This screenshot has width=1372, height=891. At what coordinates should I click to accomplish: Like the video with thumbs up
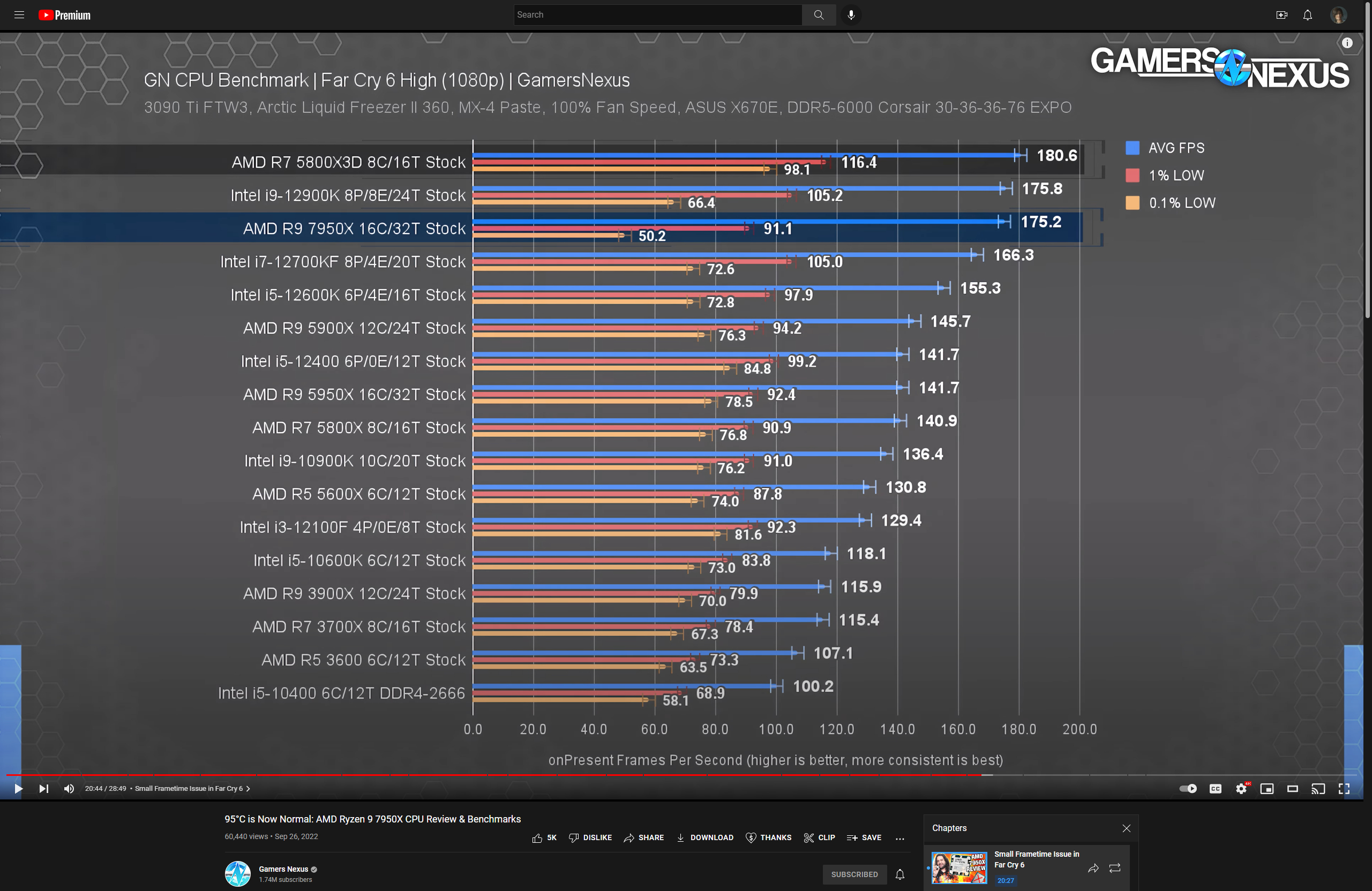pos(544,838)
